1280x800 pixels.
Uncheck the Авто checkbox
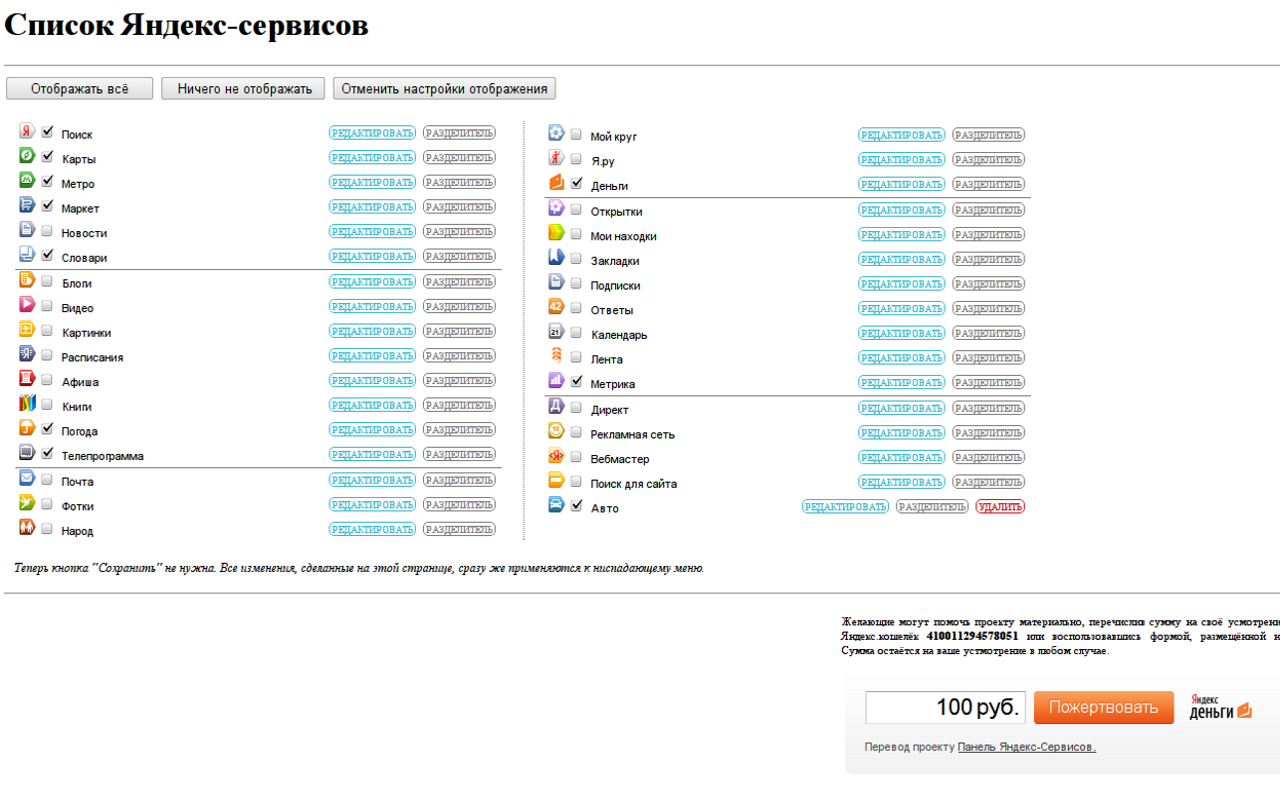coord(576,506)
